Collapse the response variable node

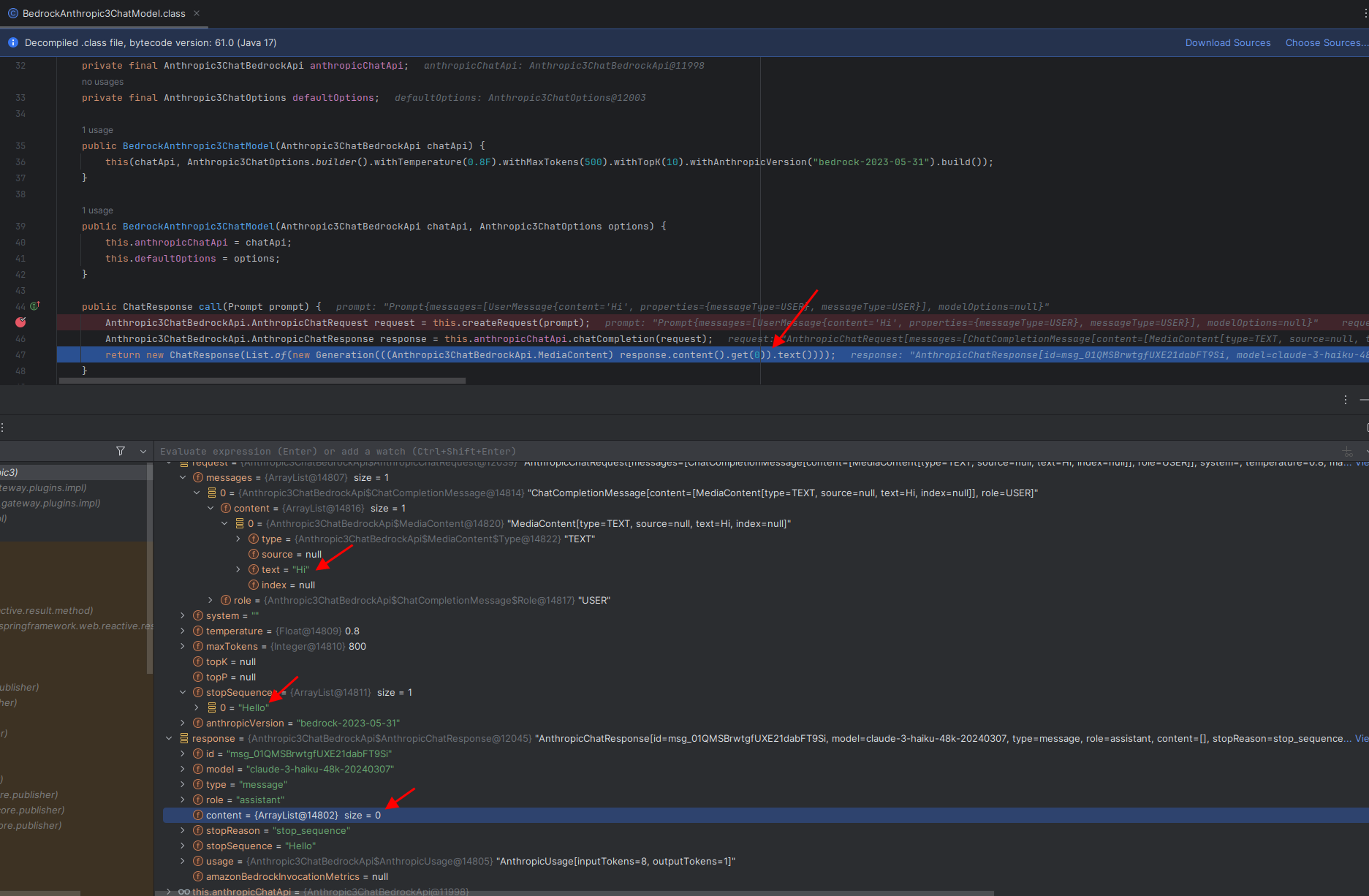(x=169, y=738)
